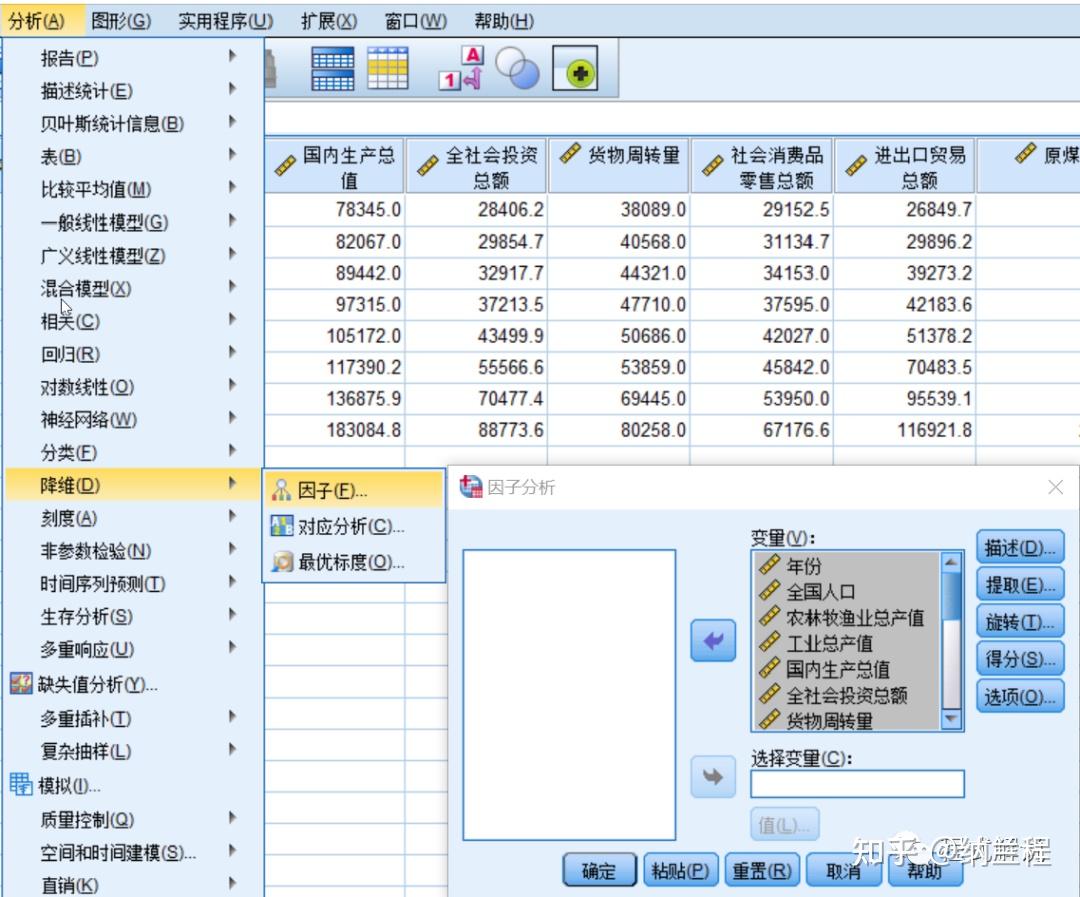Expand the 降维(D) submenu

(133, 485)
